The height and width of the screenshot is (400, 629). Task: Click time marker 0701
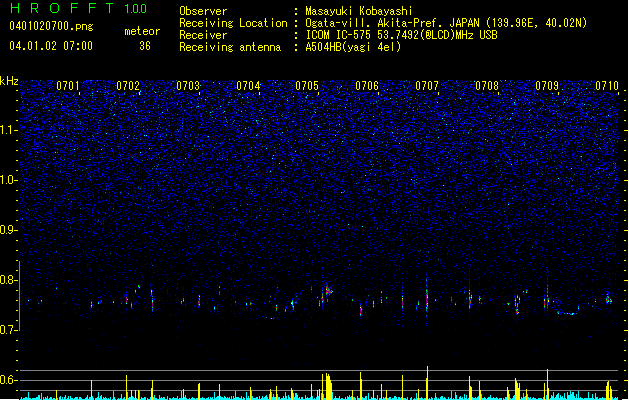coord(68,86)
